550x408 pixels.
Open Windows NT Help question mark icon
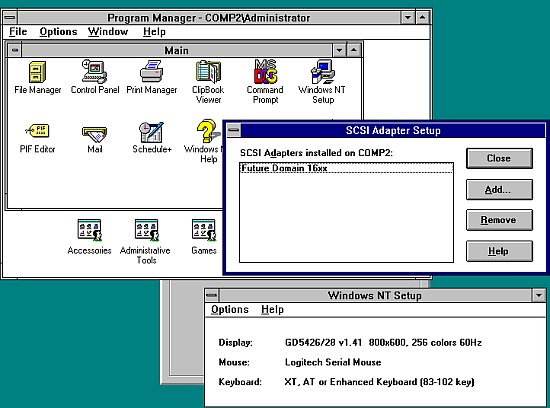click(x=208, y=131)
